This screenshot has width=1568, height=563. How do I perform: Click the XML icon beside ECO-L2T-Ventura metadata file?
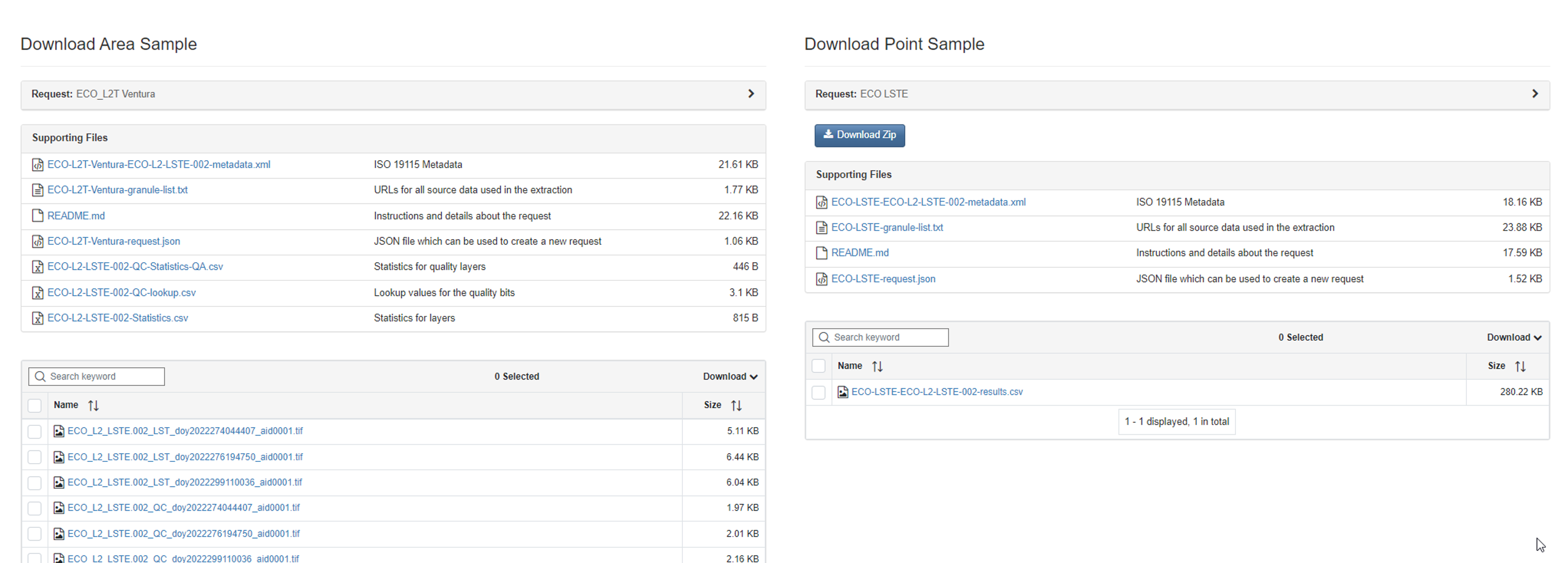pyautogui.click(x=38, y=165)
